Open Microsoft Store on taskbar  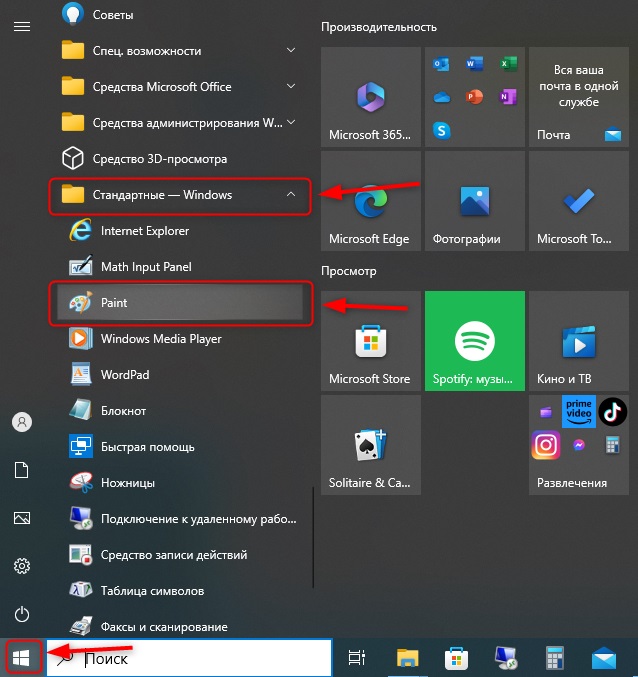457,658
